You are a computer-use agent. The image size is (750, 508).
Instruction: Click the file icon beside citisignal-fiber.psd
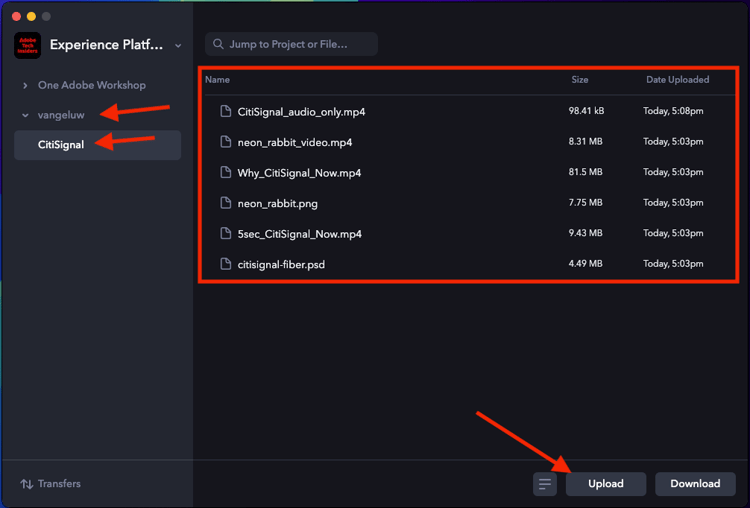click(226, 264)
